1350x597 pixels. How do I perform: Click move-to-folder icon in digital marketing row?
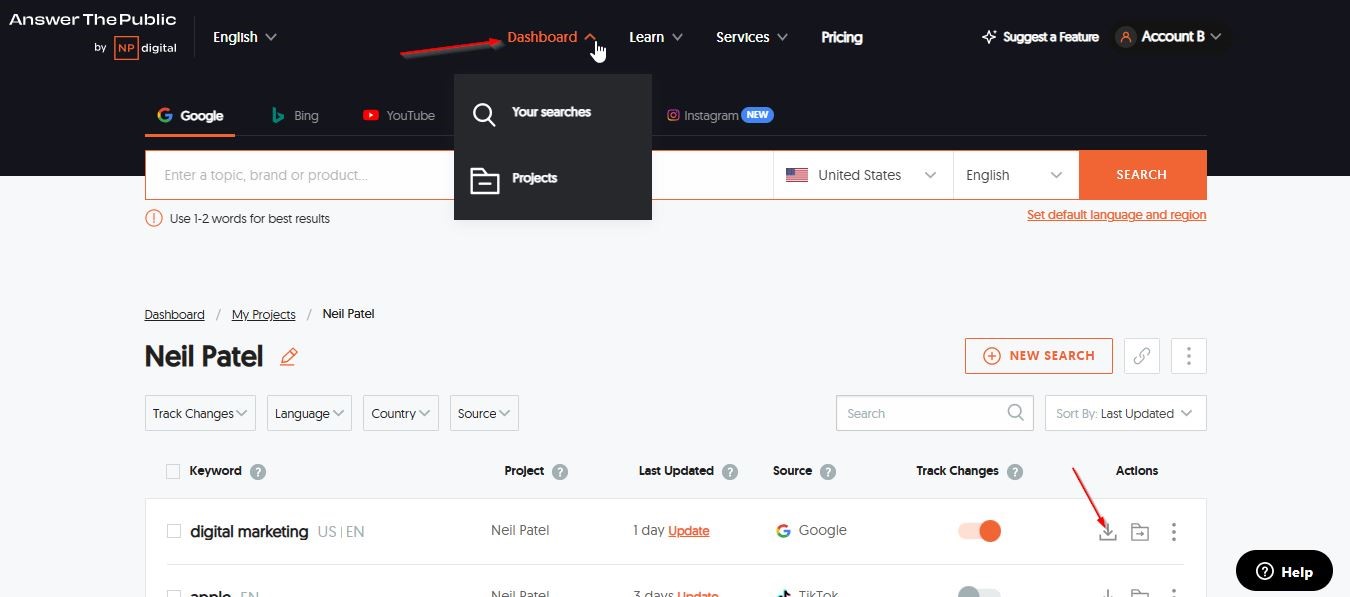coord(1140,532)
